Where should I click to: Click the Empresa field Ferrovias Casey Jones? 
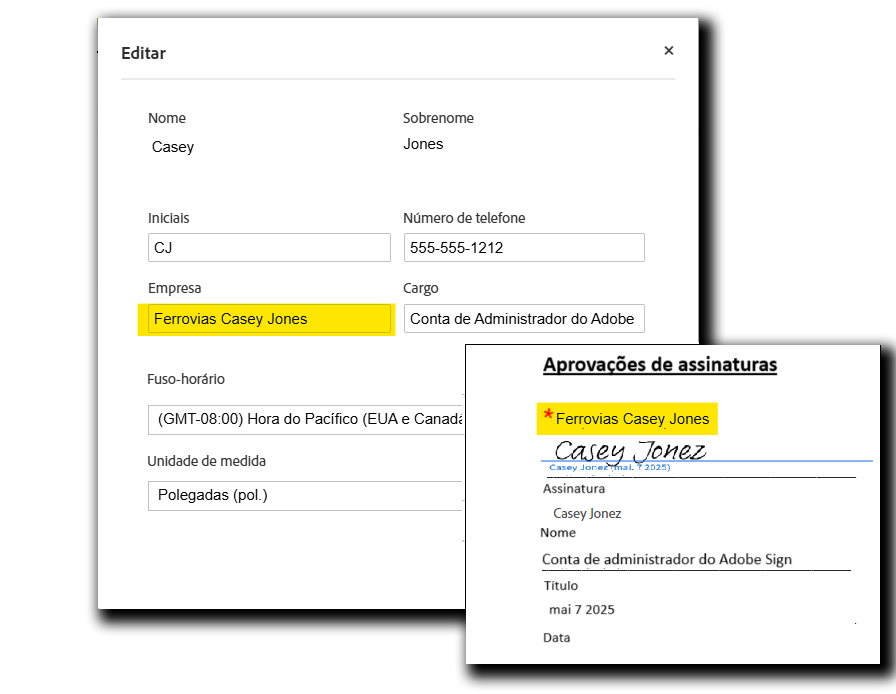pos(269,318)
